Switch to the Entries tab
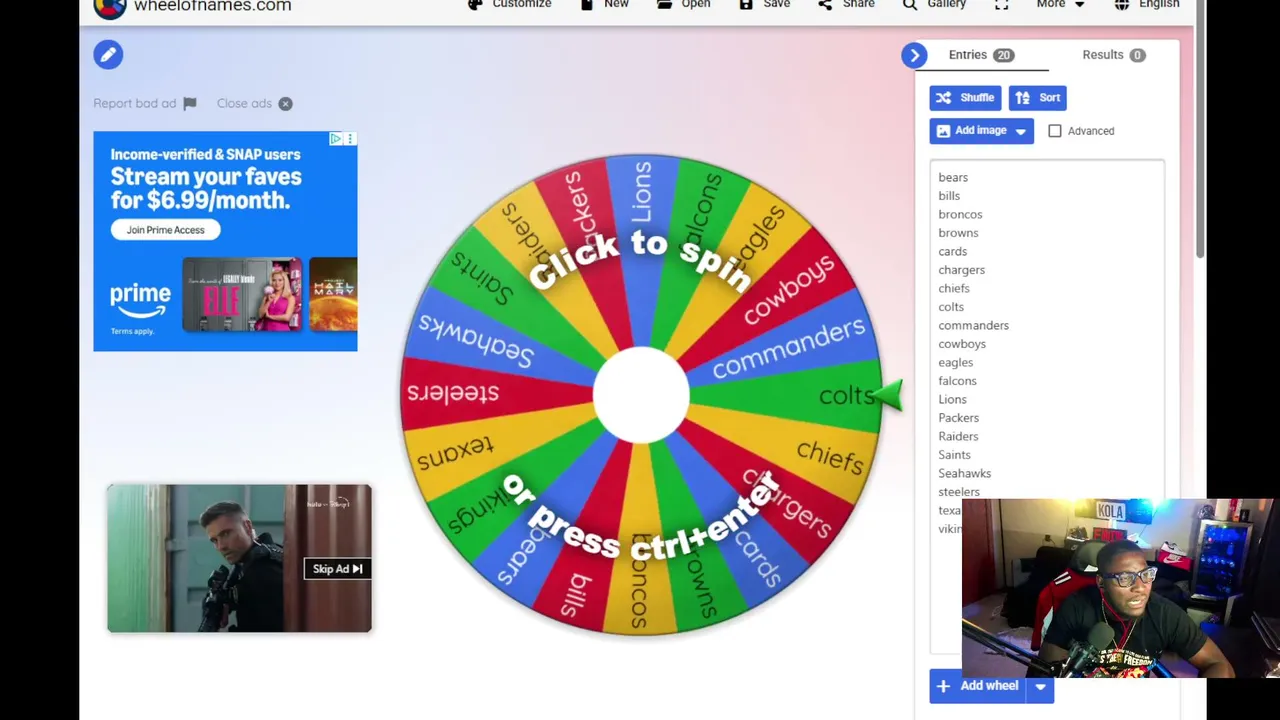The height and width of the screenshot is (720, 1280). coord(981,55)
